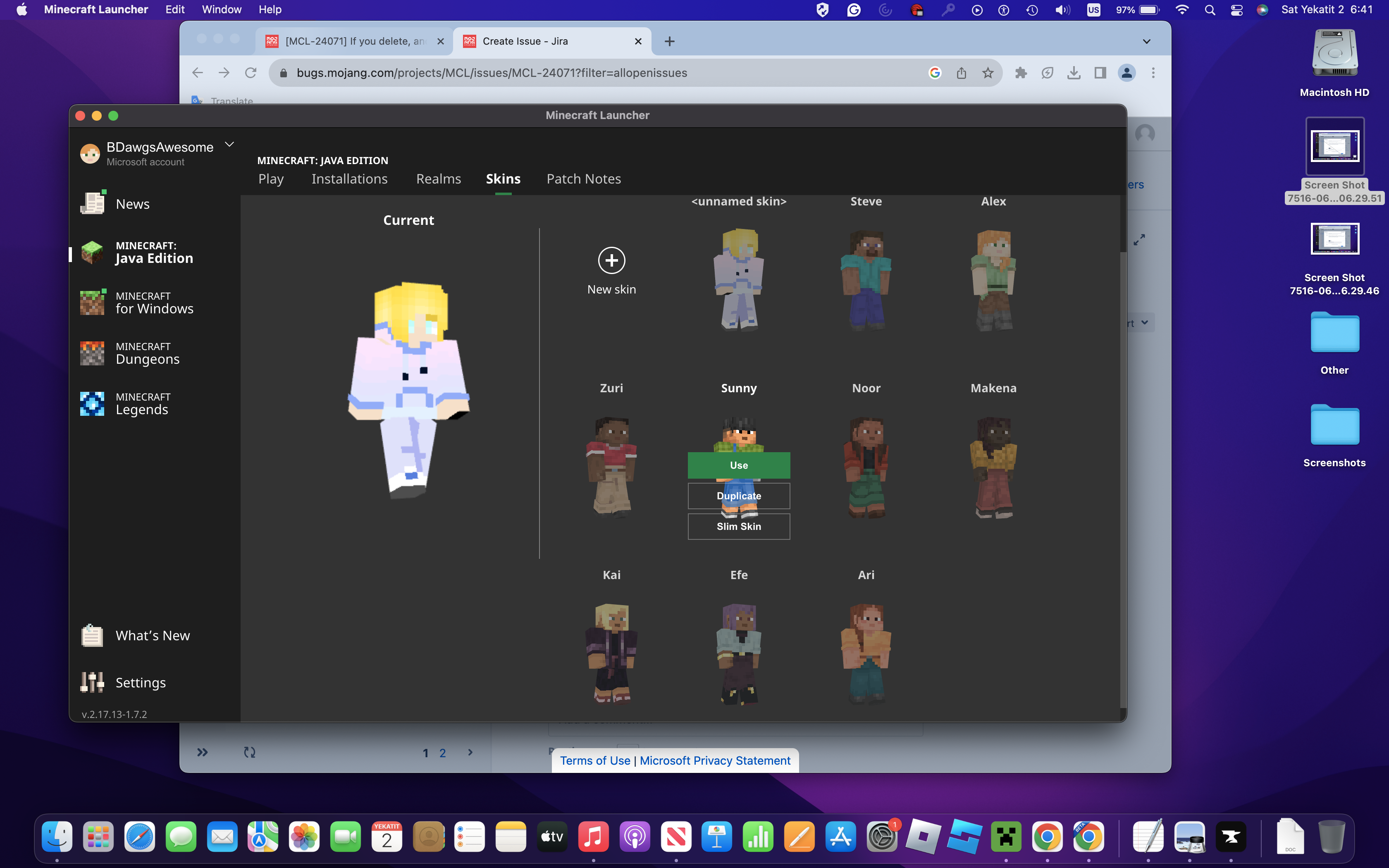Toggle Slim Skin for Sunny
The height and width of the screenshot is (868, 1389).
(739, 527)
